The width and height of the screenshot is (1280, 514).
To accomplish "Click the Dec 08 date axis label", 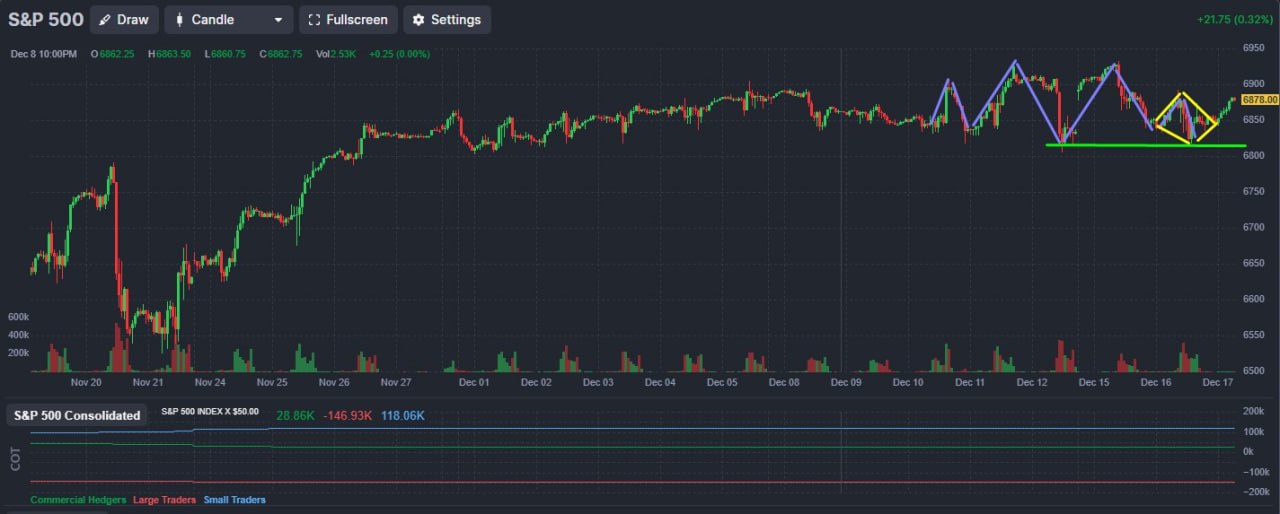I will tap(785, 382).
